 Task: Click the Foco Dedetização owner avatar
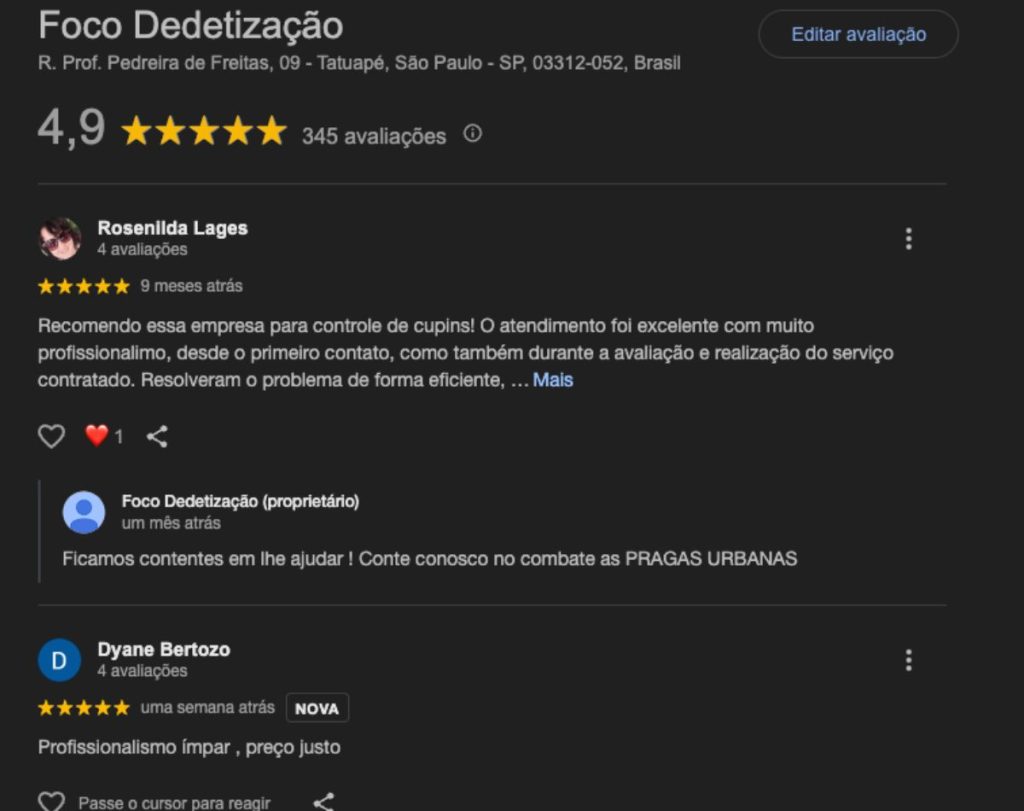pos(84,512)
